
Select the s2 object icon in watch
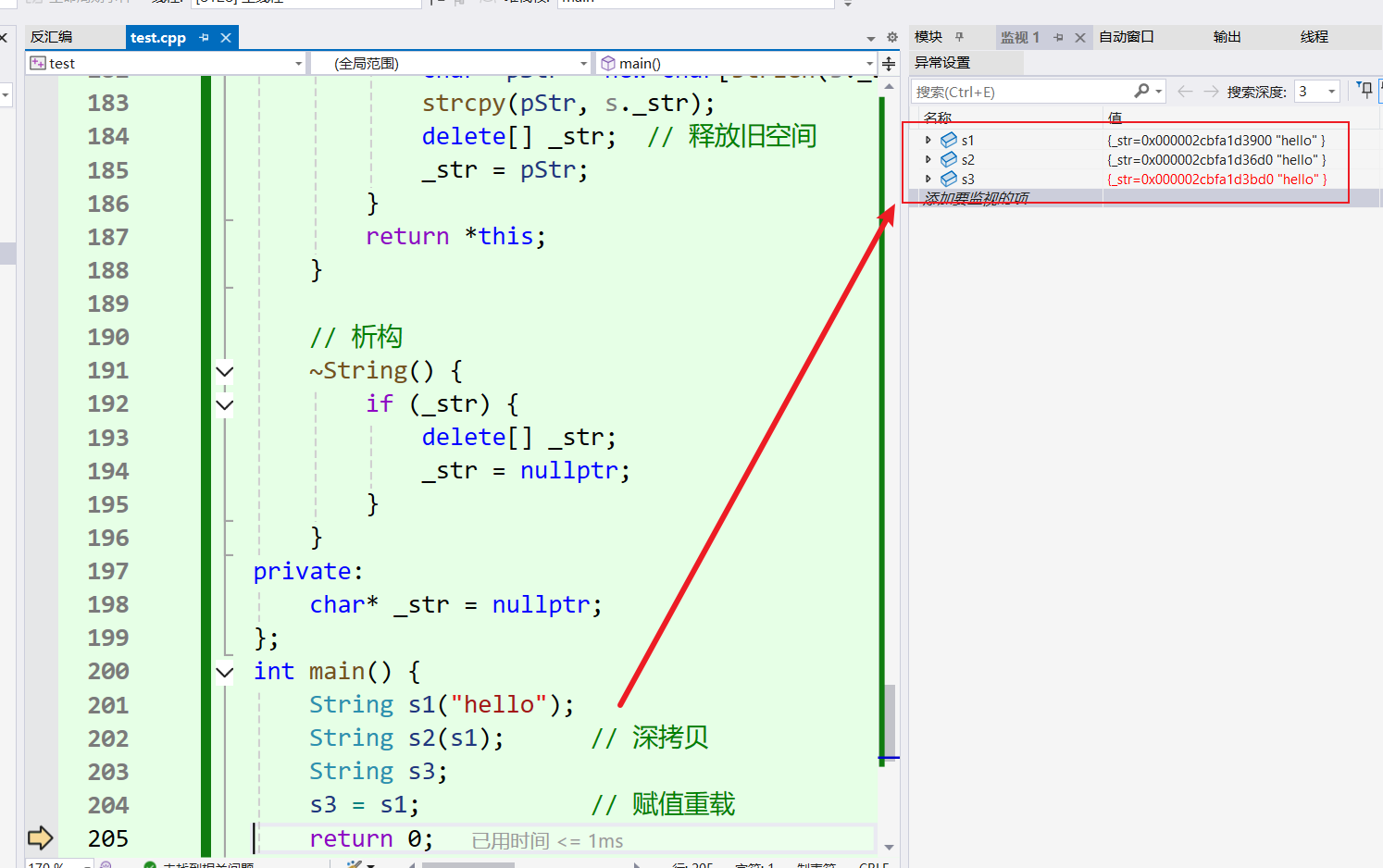(949, 160)
